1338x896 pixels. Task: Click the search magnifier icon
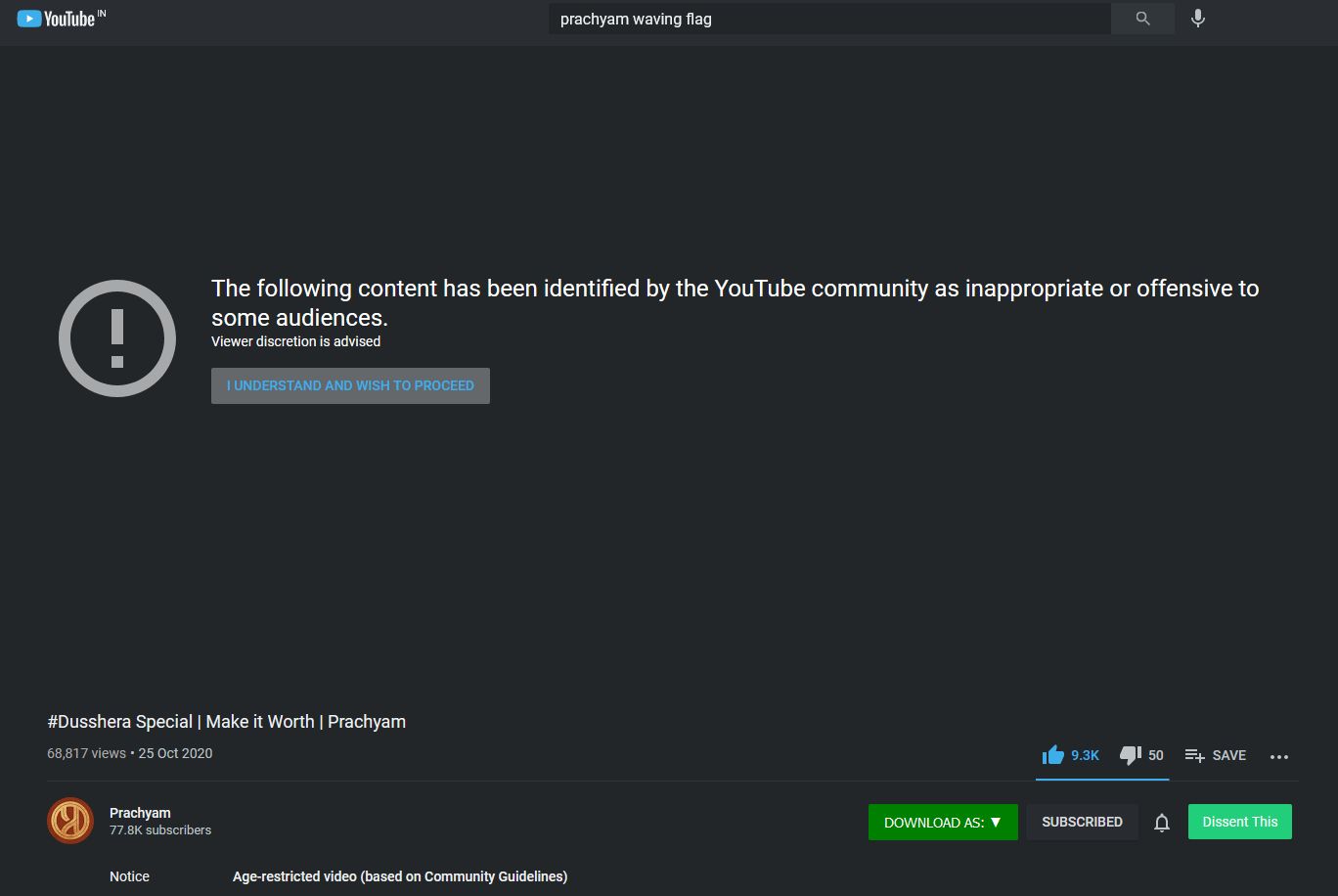pyautogui.click(x=1141, y=18)
